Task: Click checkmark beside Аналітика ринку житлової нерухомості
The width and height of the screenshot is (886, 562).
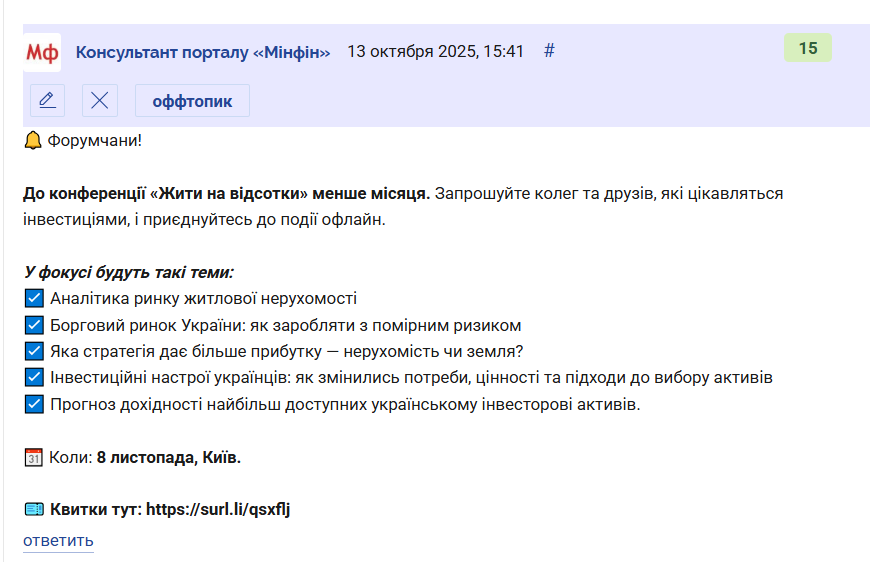Action: click(34, 298)
